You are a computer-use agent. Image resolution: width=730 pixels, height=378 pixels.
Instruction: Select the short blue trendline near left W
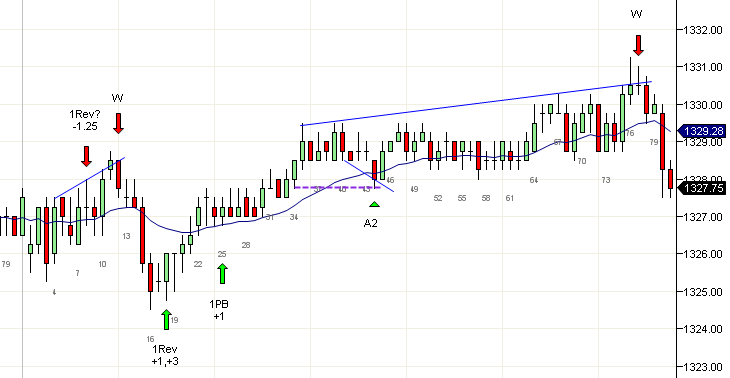click(89, 178)
